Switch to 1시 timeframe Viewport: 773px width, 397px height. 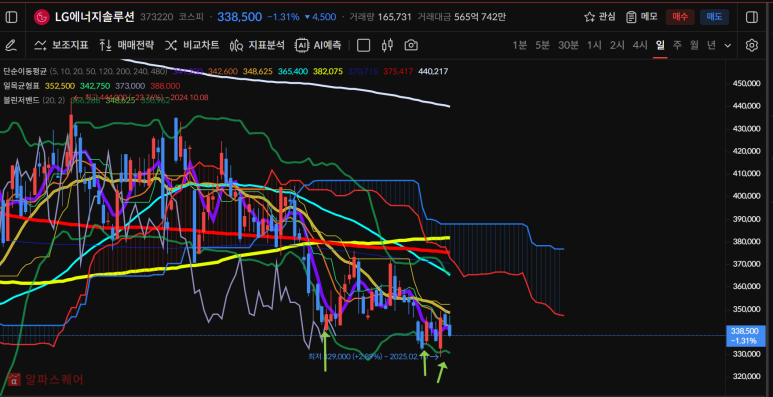coord(594,45)
